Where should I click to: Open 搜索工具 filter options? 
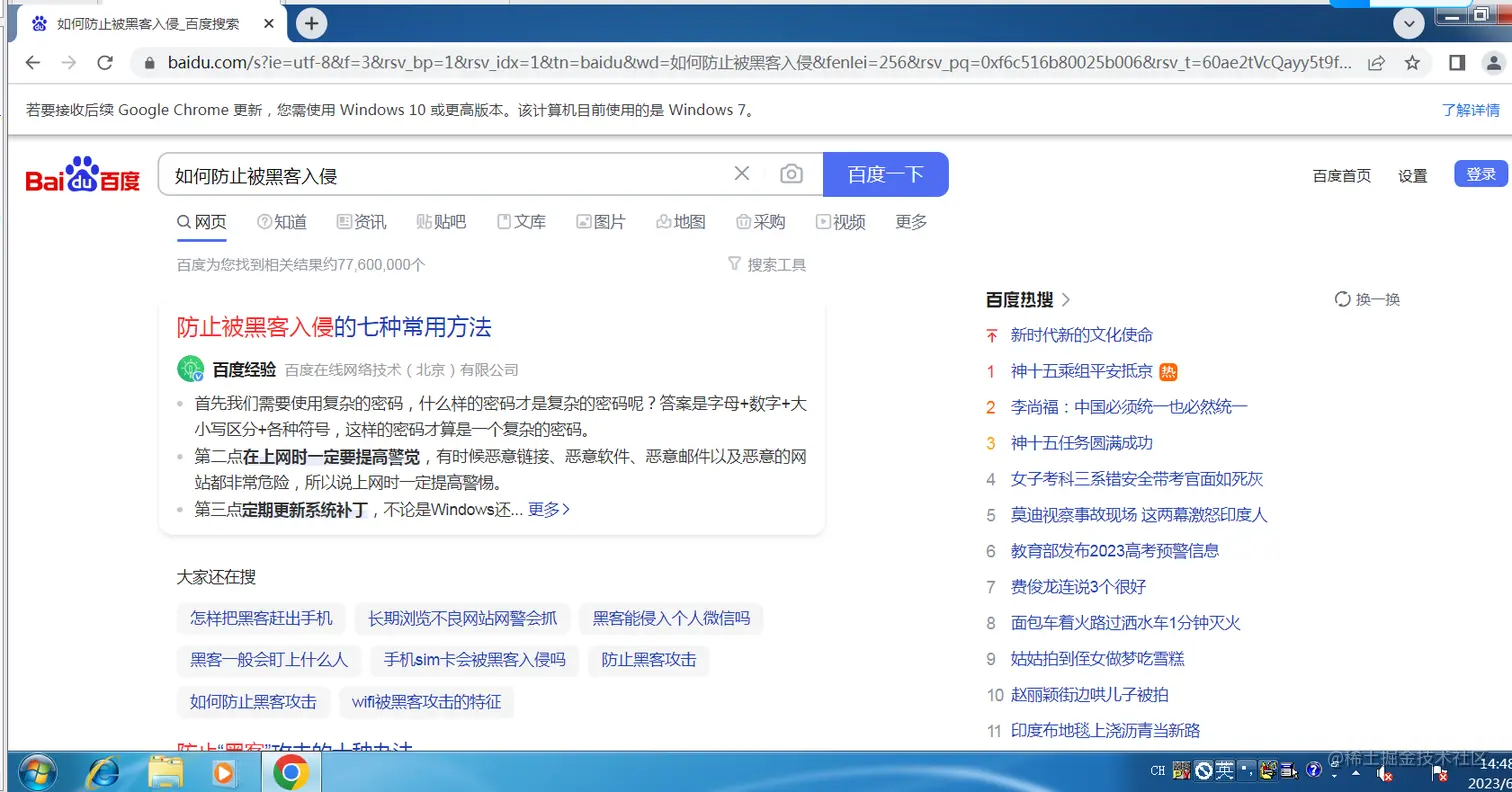766,265
